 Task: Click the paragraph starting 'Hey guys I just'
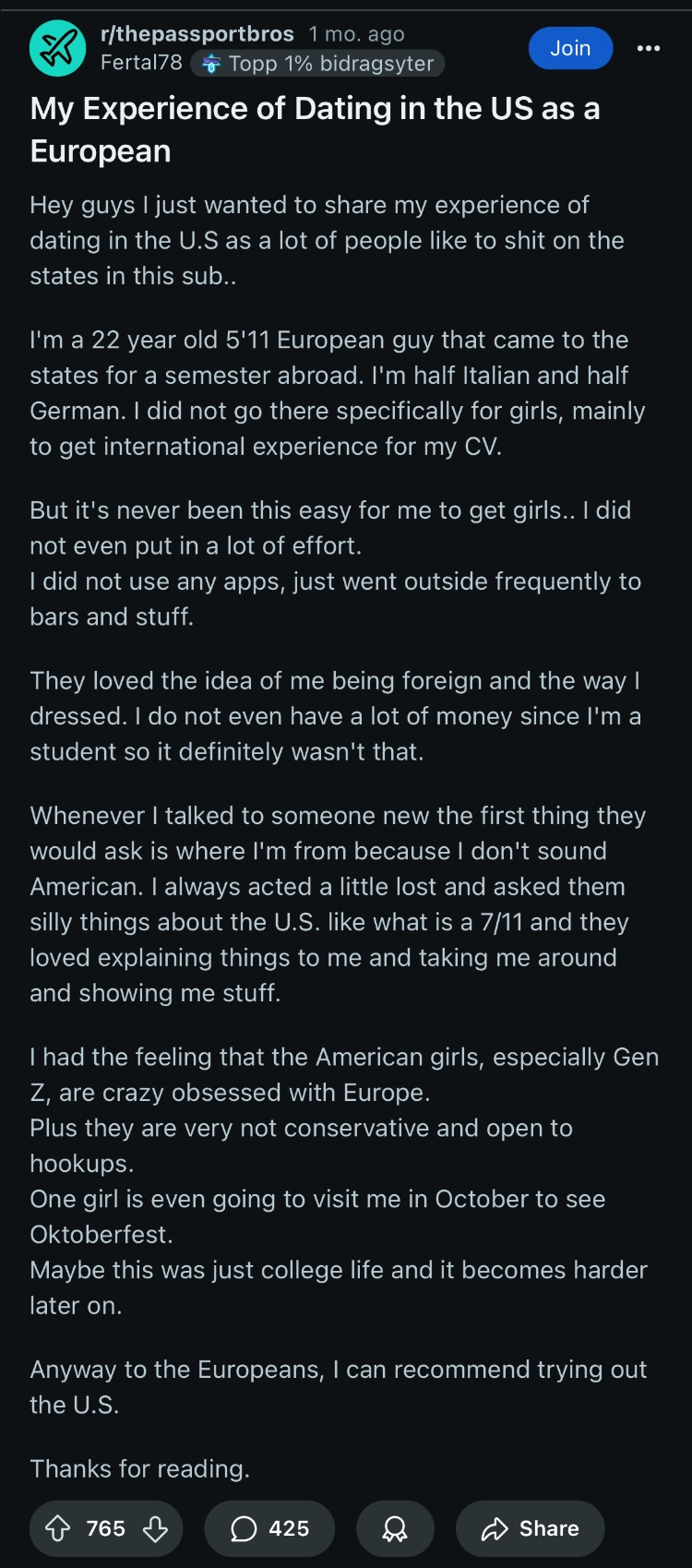pyautogui.click(x=327, y=240)
